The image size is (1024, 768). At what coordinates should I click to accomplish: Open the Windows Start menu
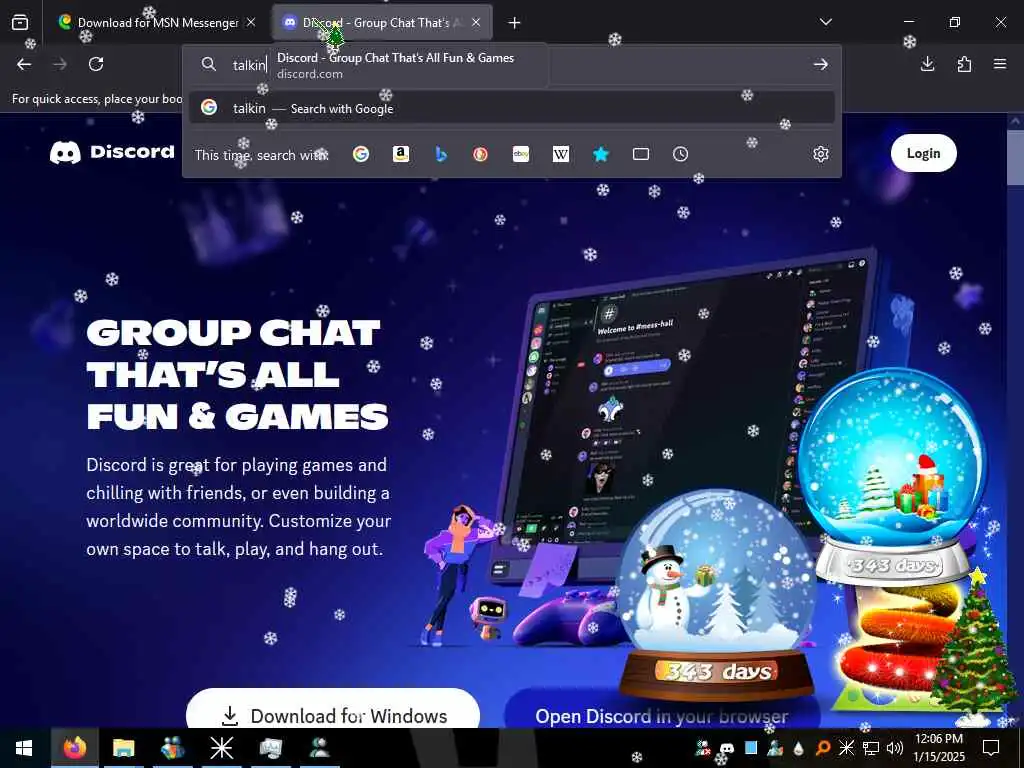click(x=24, y=748)
